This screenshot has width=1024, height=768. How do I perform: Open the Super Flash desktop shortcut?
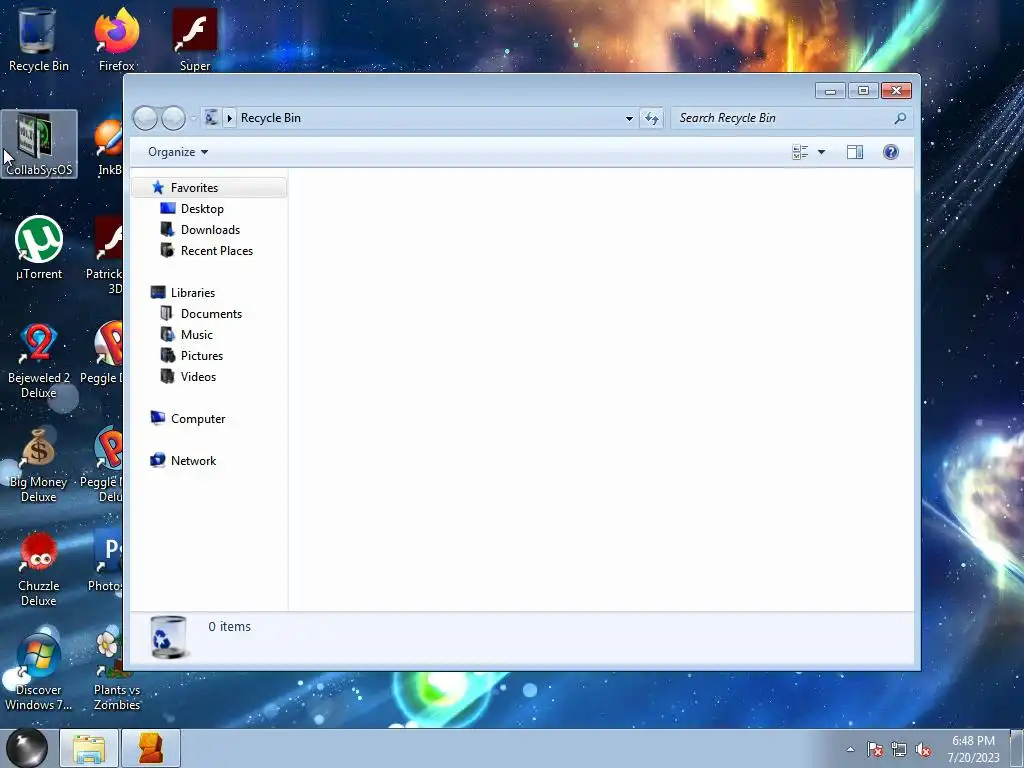(x=195, y=39)
